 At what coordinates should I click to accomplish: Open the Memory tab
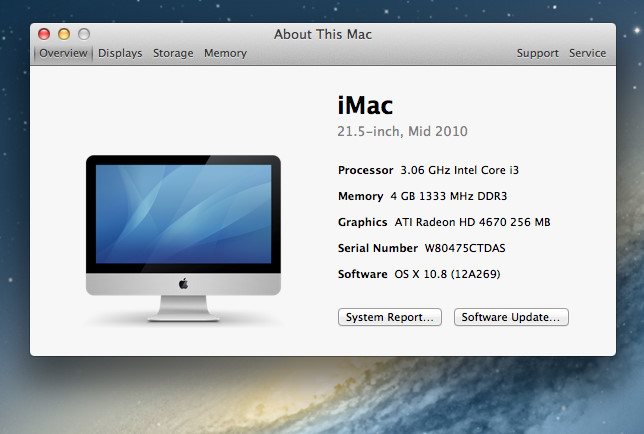point(225,53)
